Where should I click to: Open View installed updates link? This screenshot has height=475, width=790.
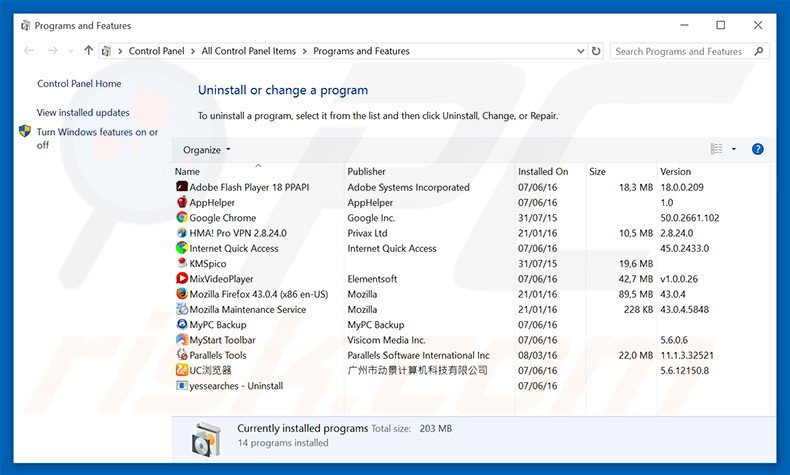83,112
